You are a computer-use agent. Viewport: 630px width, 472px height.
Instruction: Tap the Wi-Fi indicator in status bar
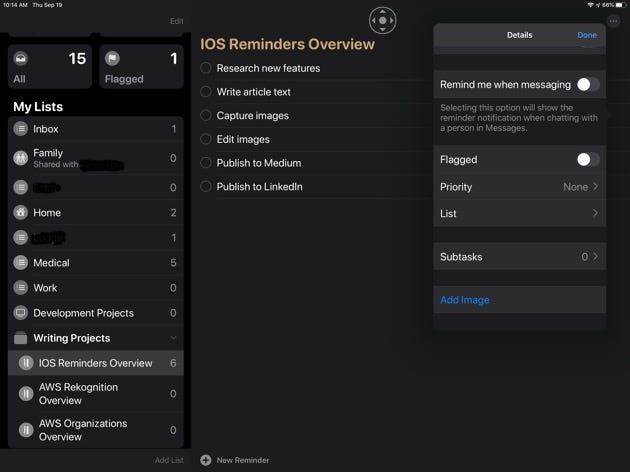[x=590, y=5]
